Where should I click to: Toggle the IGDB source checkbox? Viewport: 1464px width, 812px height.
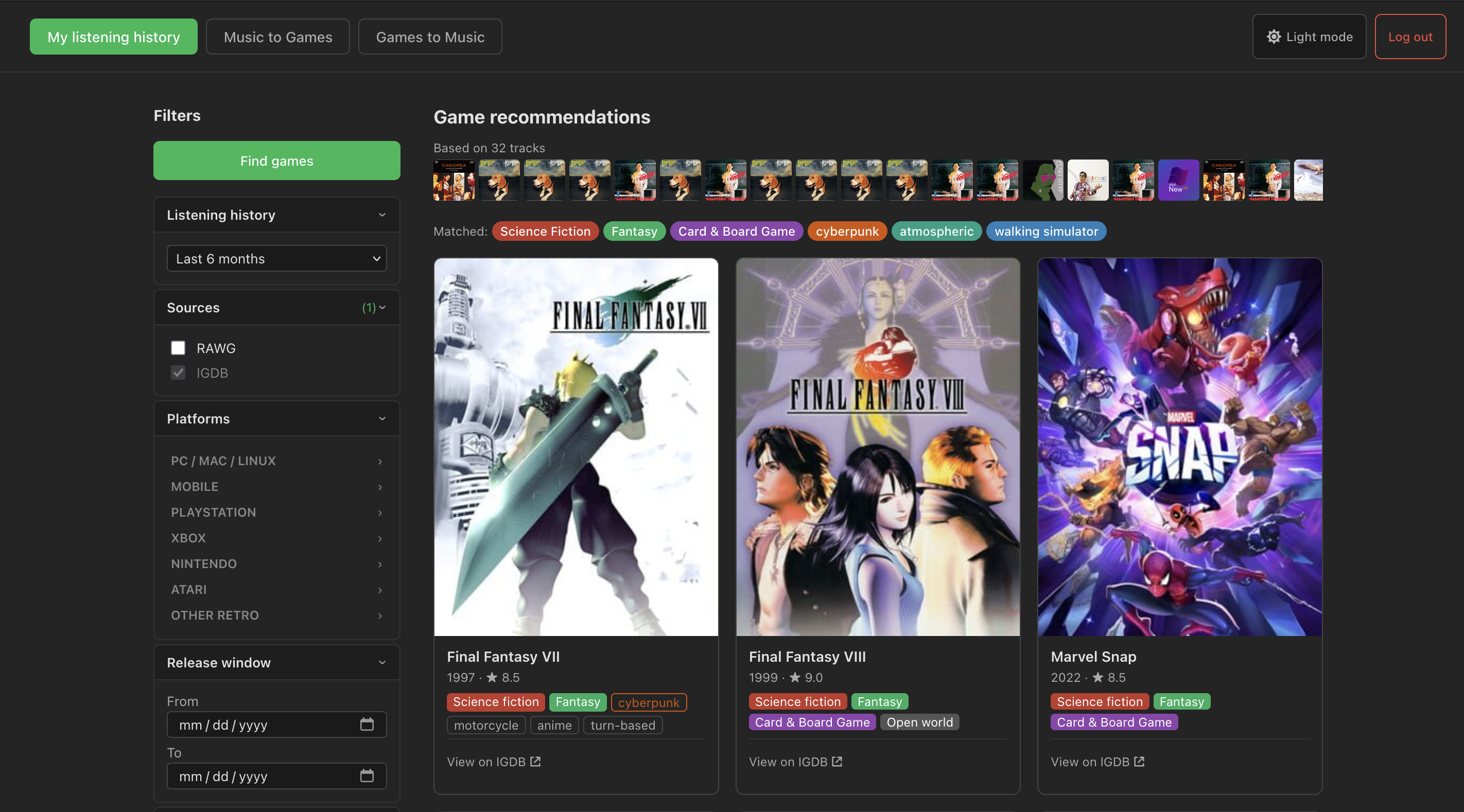(178, 373)
